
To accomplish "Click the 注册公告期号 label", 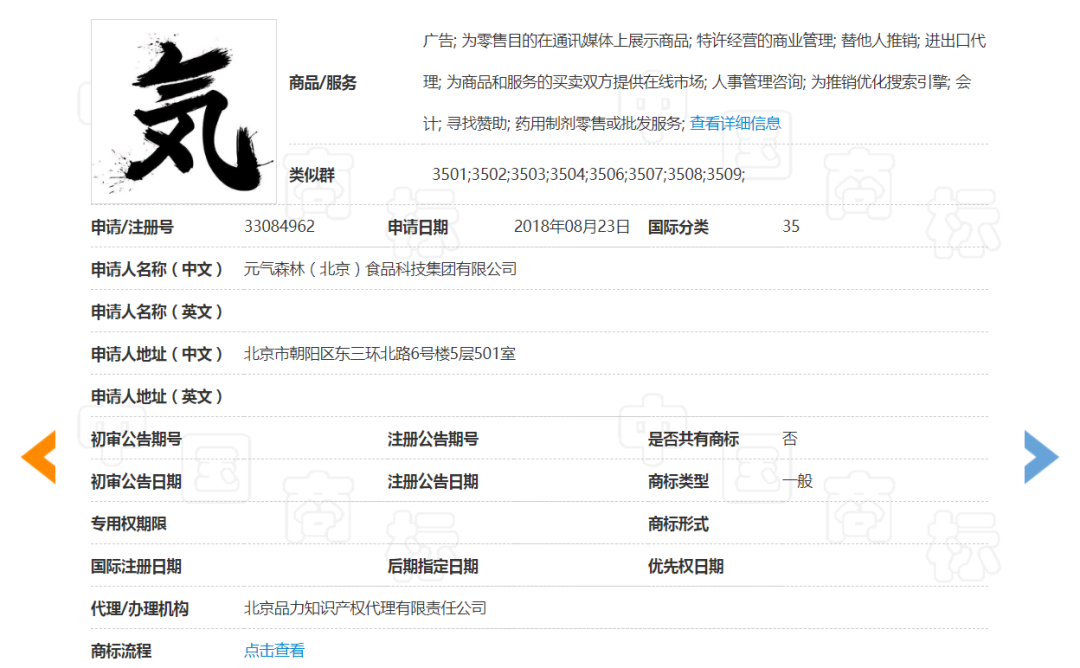I will (x=433, y=439).
